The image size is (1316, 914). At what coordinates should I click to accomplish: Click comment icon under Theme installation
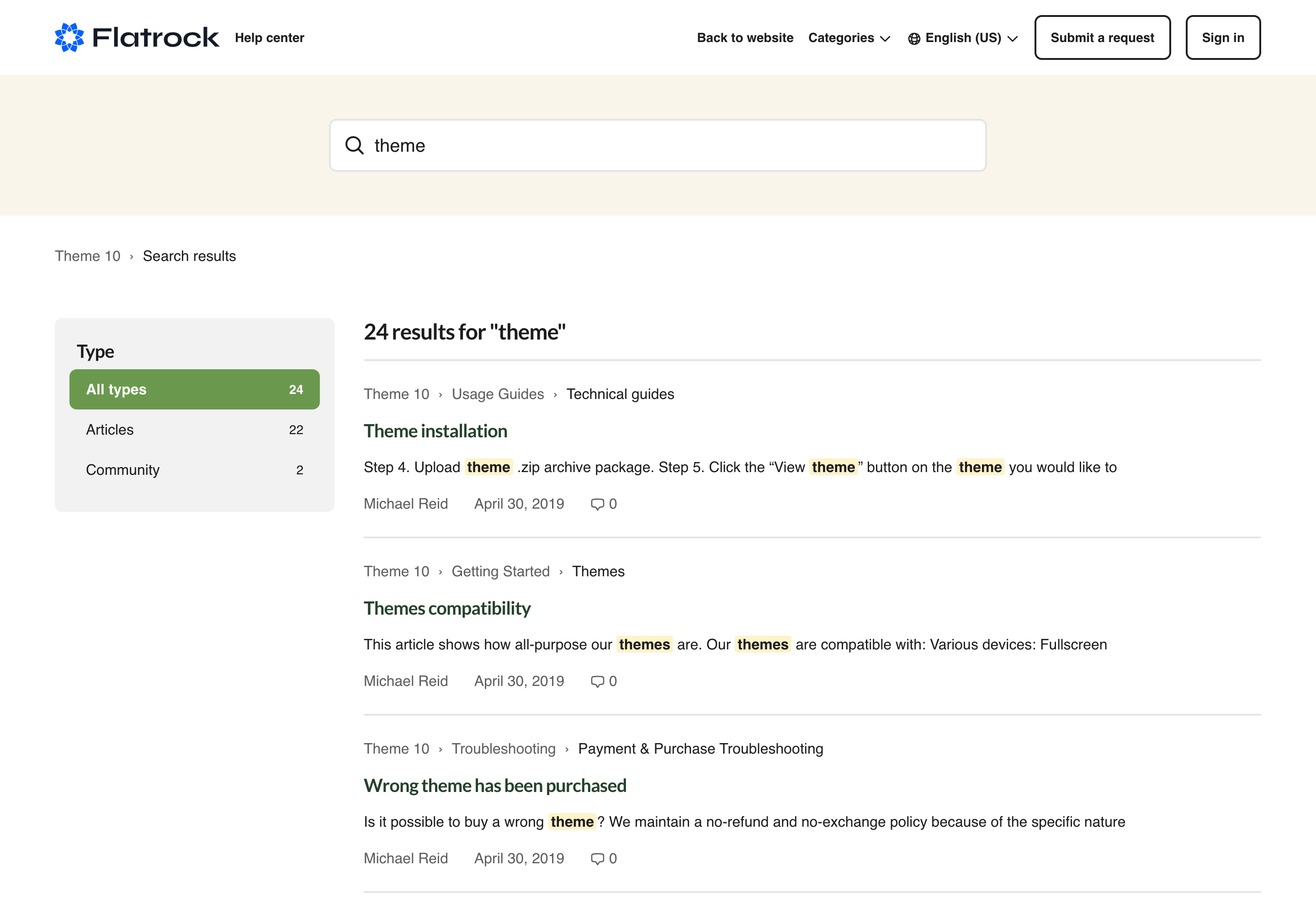click(x=597, y=504)
